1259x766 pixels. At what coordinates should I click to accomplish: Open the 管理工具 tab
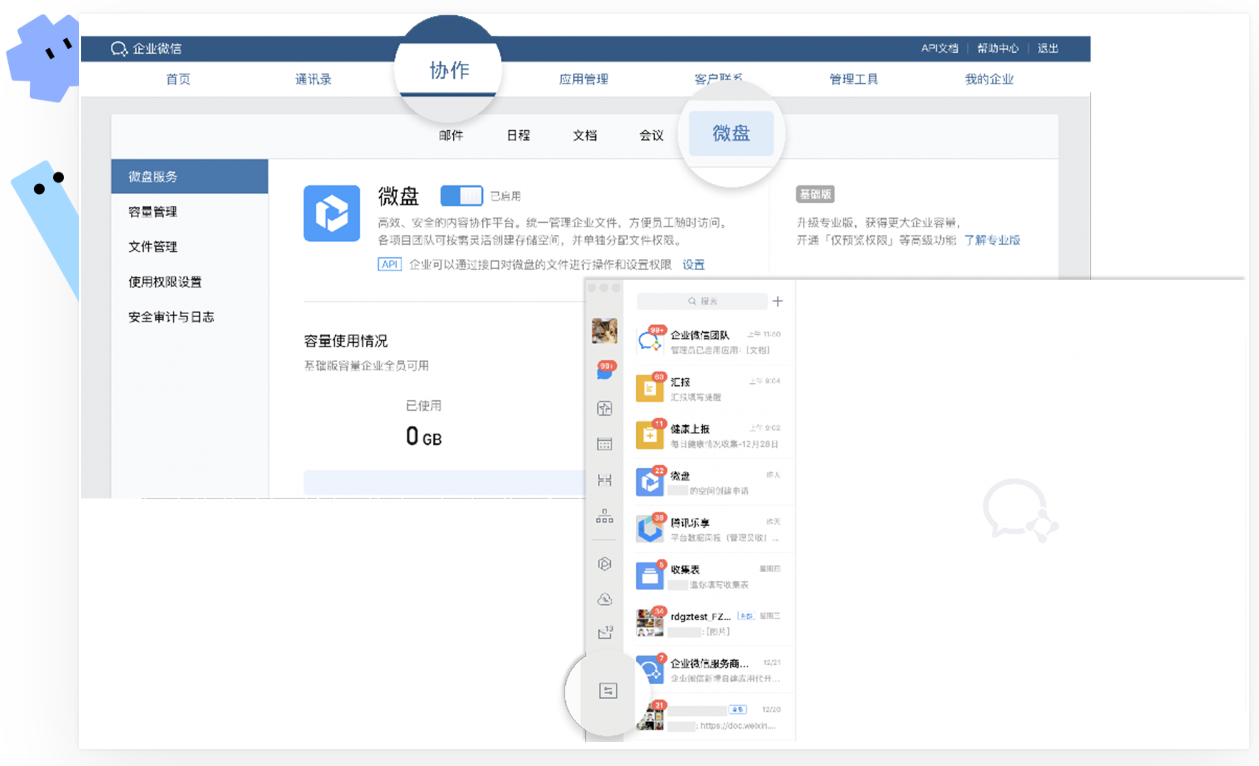pos(854,79)
